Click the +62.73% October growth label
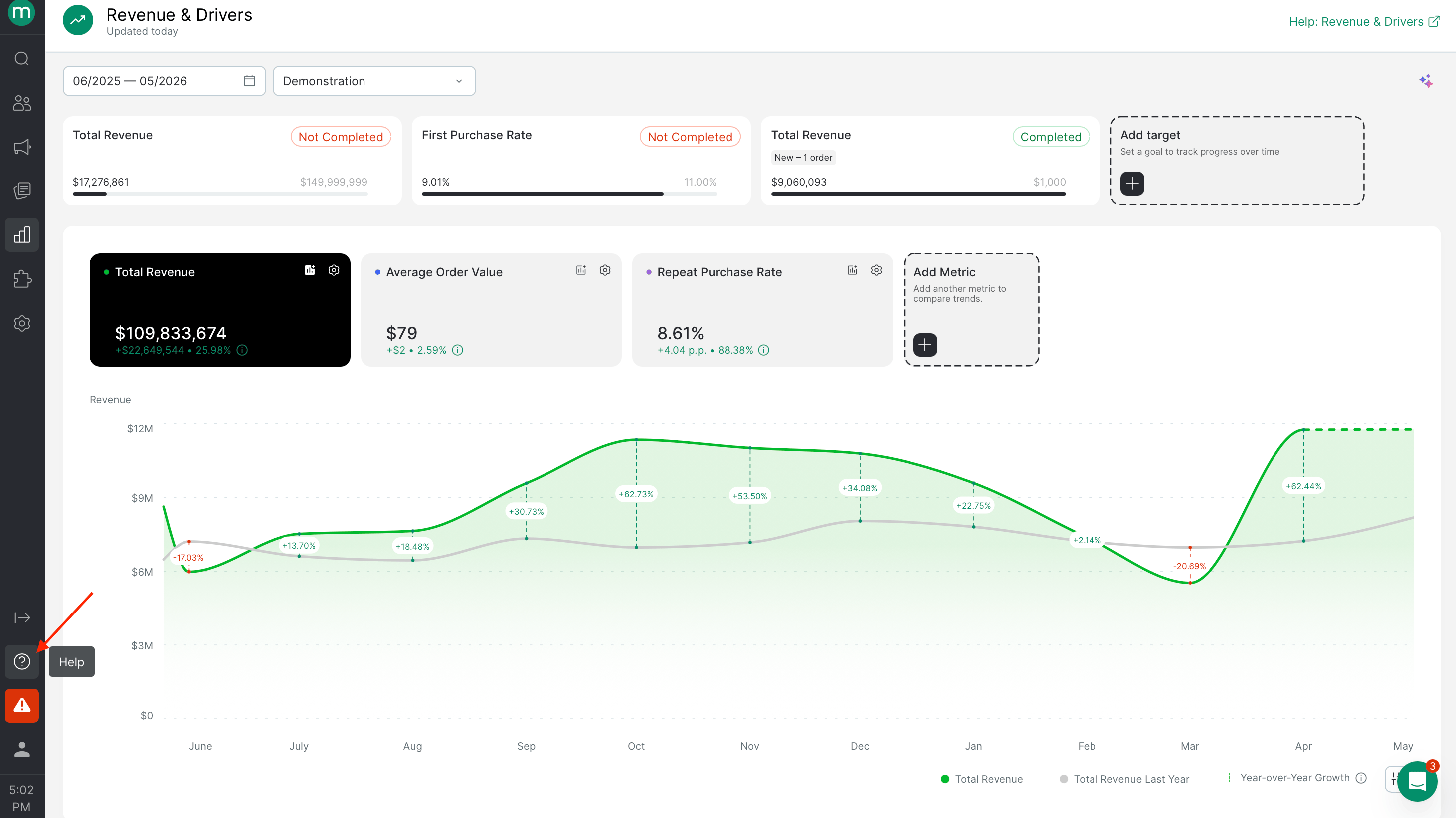The width and height of the screenshot is (1456, 818). click(636, 494)
